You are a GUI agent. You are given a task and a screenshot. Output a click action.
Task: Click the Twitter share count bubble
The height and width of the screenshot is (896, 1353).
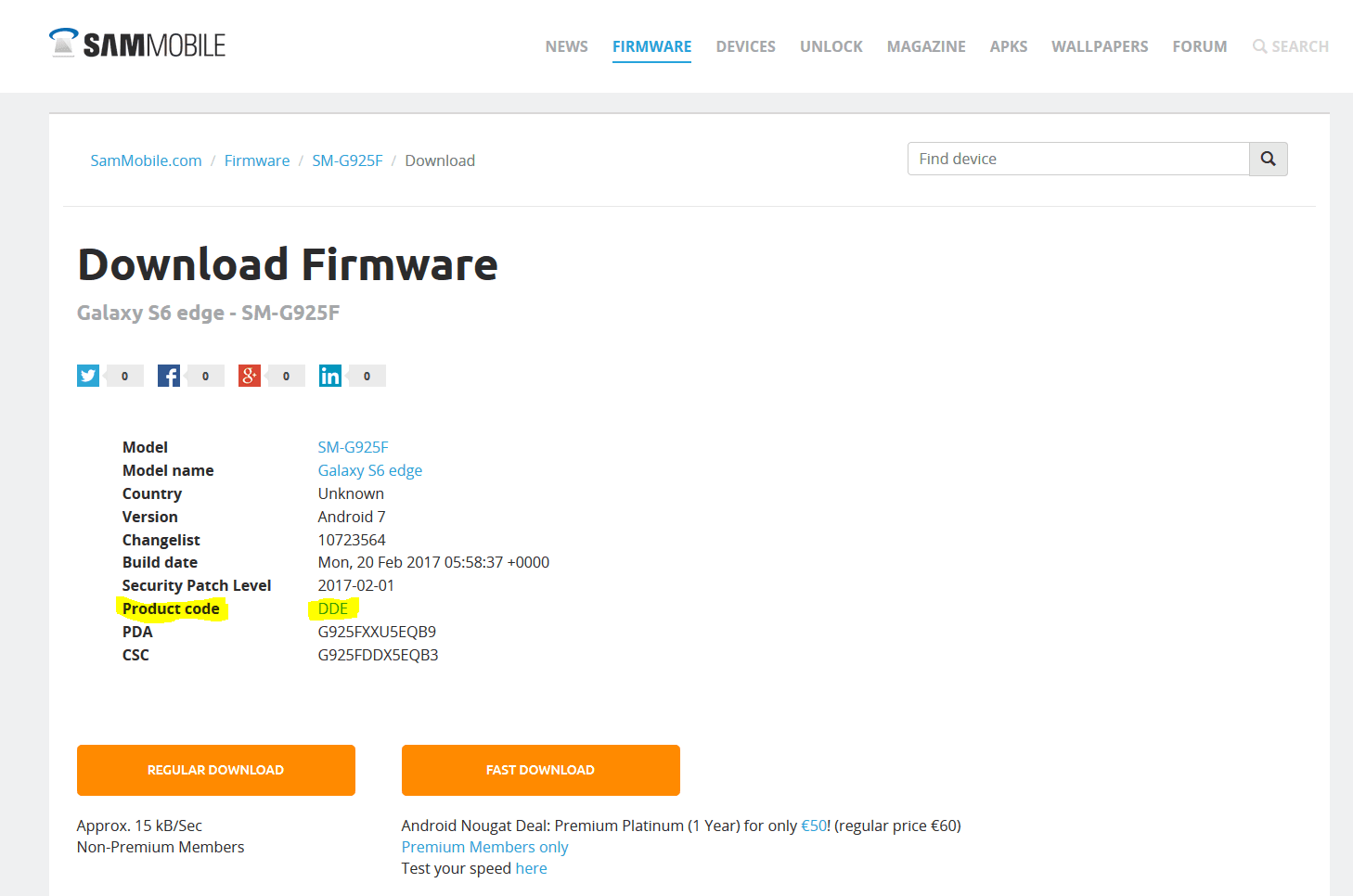pos(124,376)
